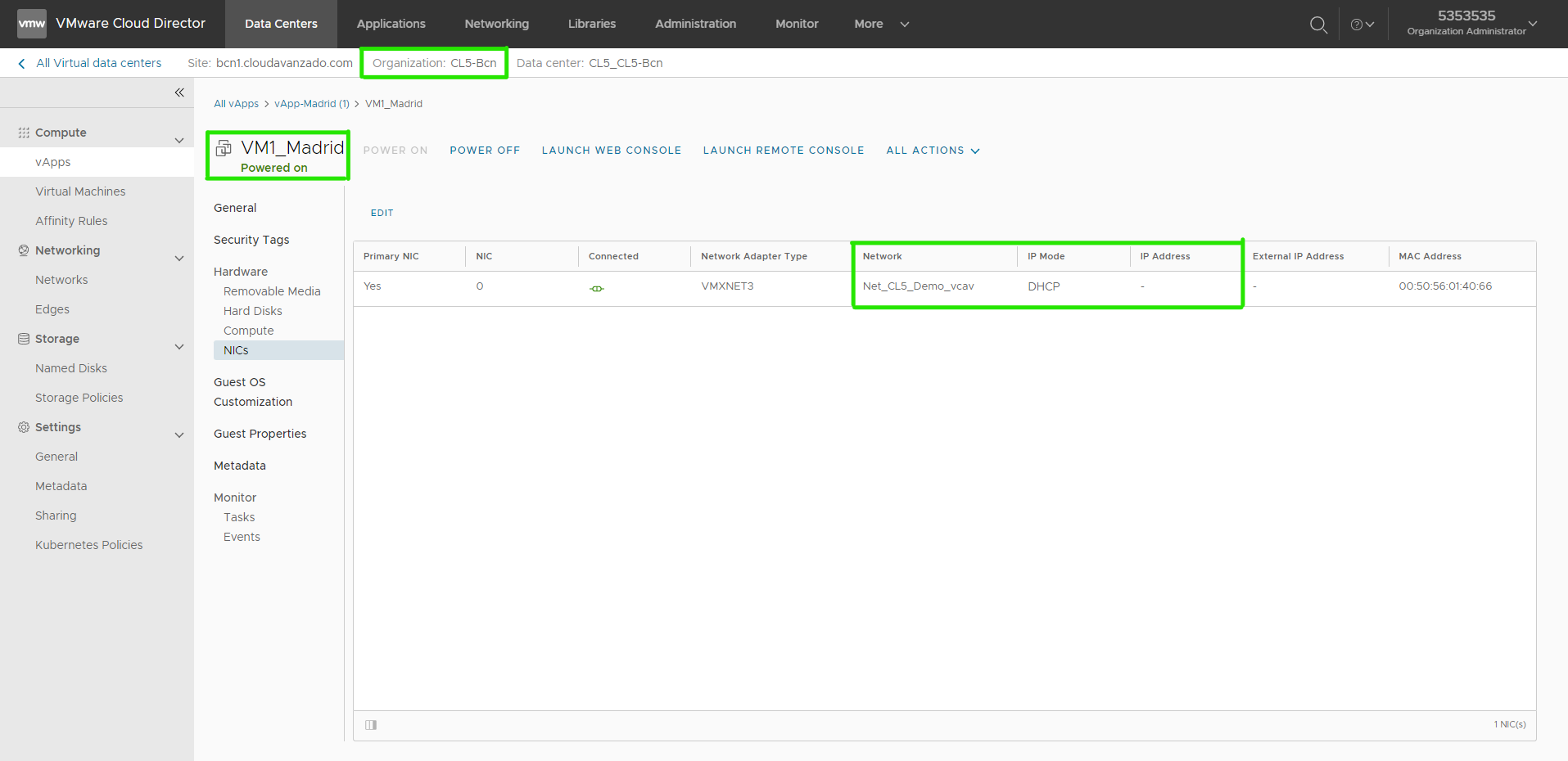1568x761 pixels.
Task: Click LAUNCH REMOTE CONSOLE
Action: click(784, 151)
